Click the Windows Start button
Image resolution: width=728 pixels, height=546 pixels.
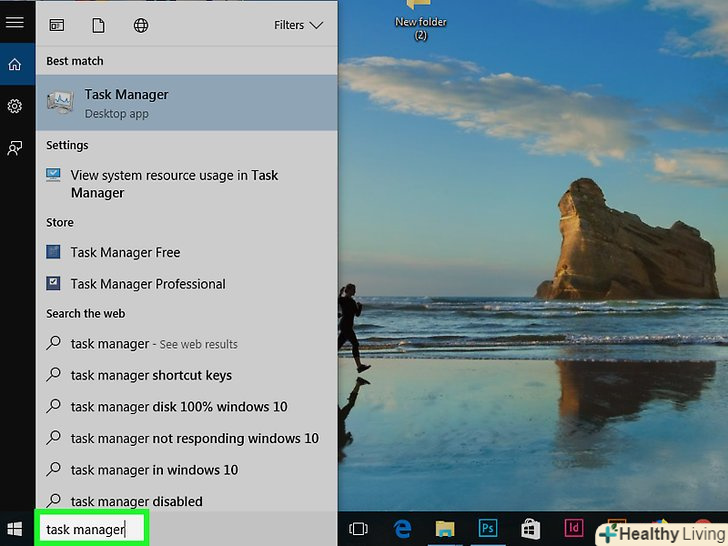[16, 529]
